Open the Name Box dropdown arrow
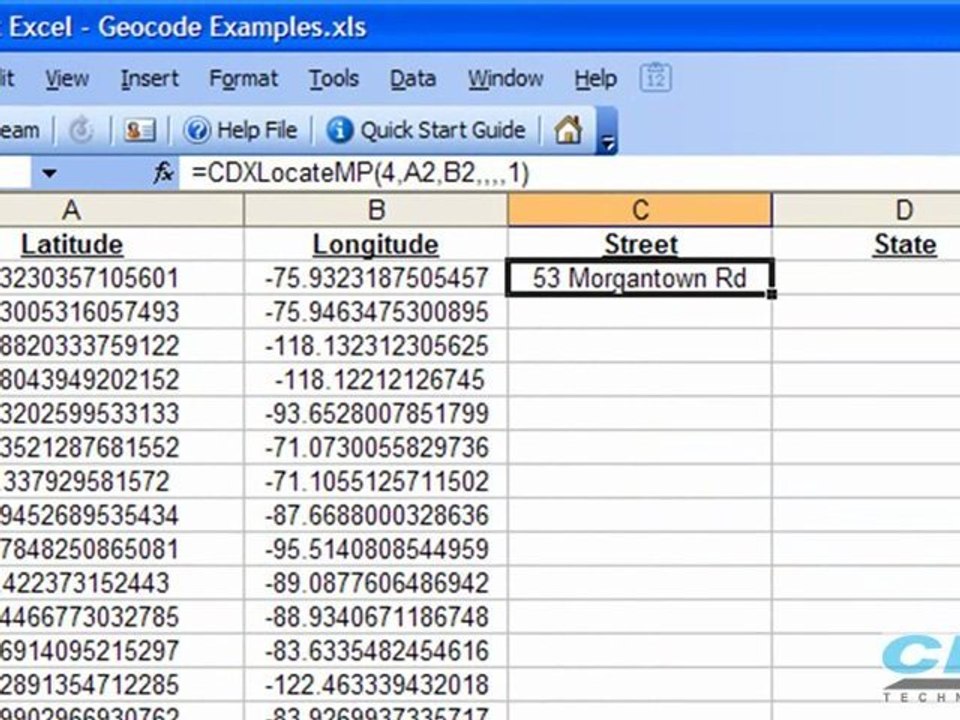 coord(49,174)
